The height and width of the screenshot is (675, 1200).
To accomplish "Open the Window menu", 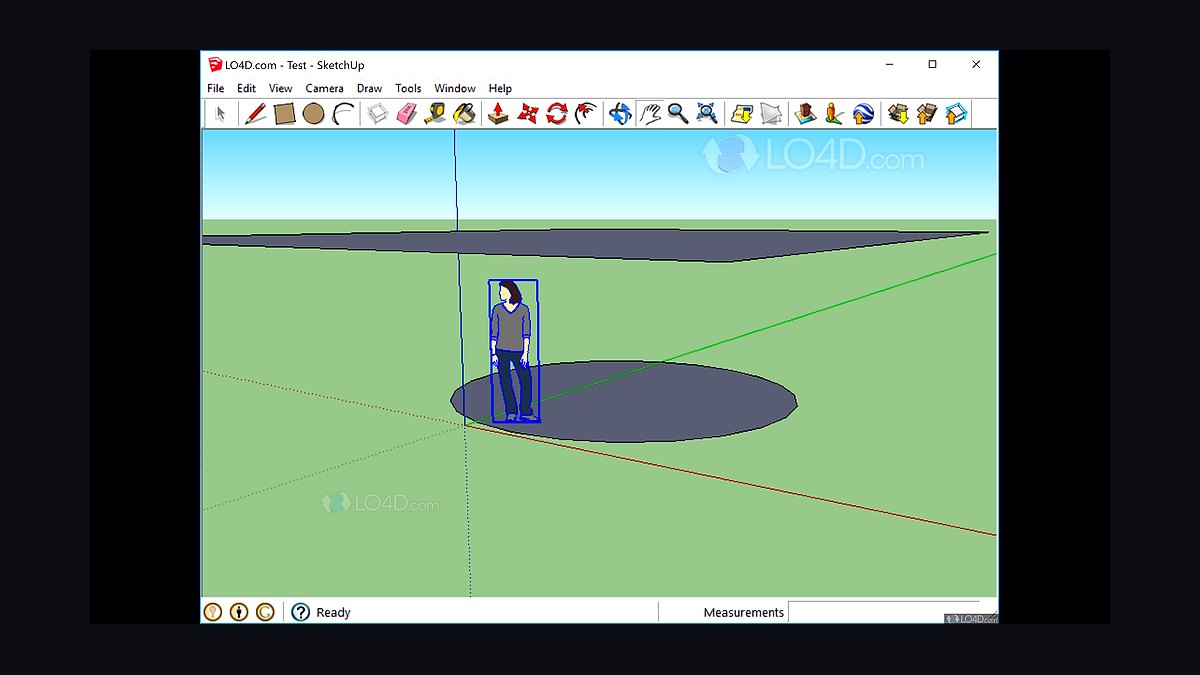I will 455,88.
